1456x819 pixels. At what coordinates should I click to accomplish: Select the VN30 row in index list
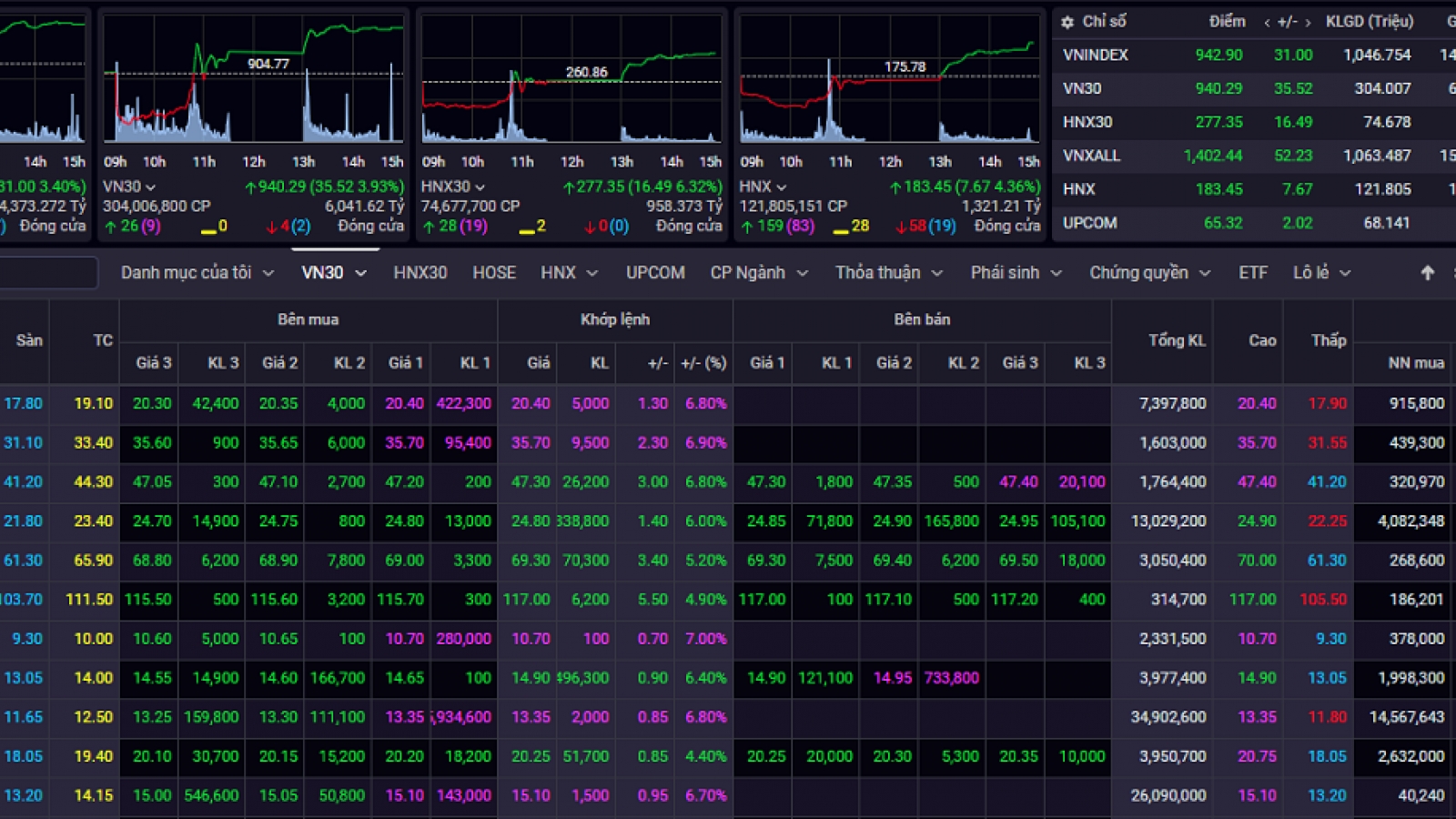pos(1255,89)
